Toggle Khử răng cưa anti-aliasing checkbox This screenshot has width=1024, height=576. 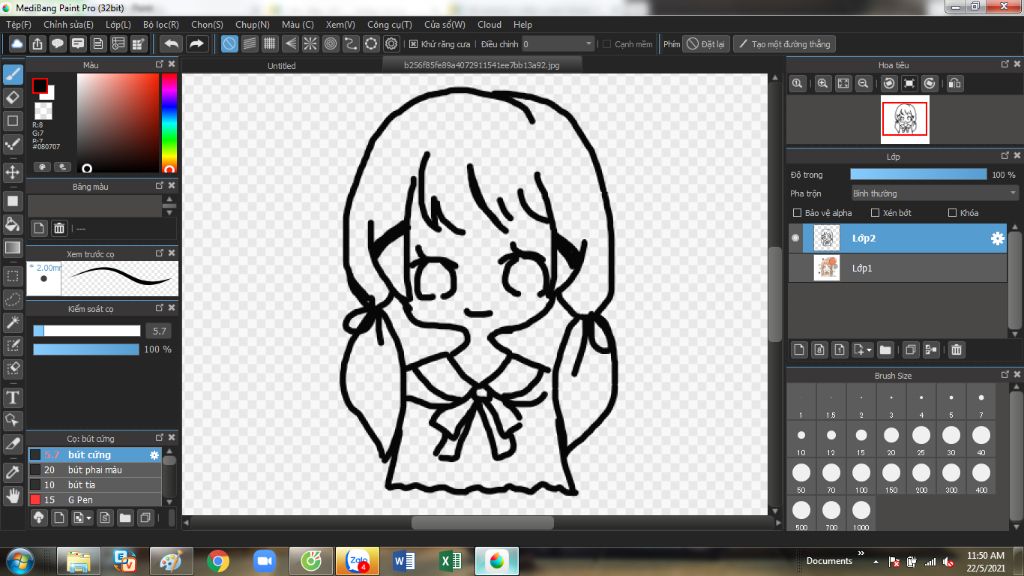pos(413,44)
